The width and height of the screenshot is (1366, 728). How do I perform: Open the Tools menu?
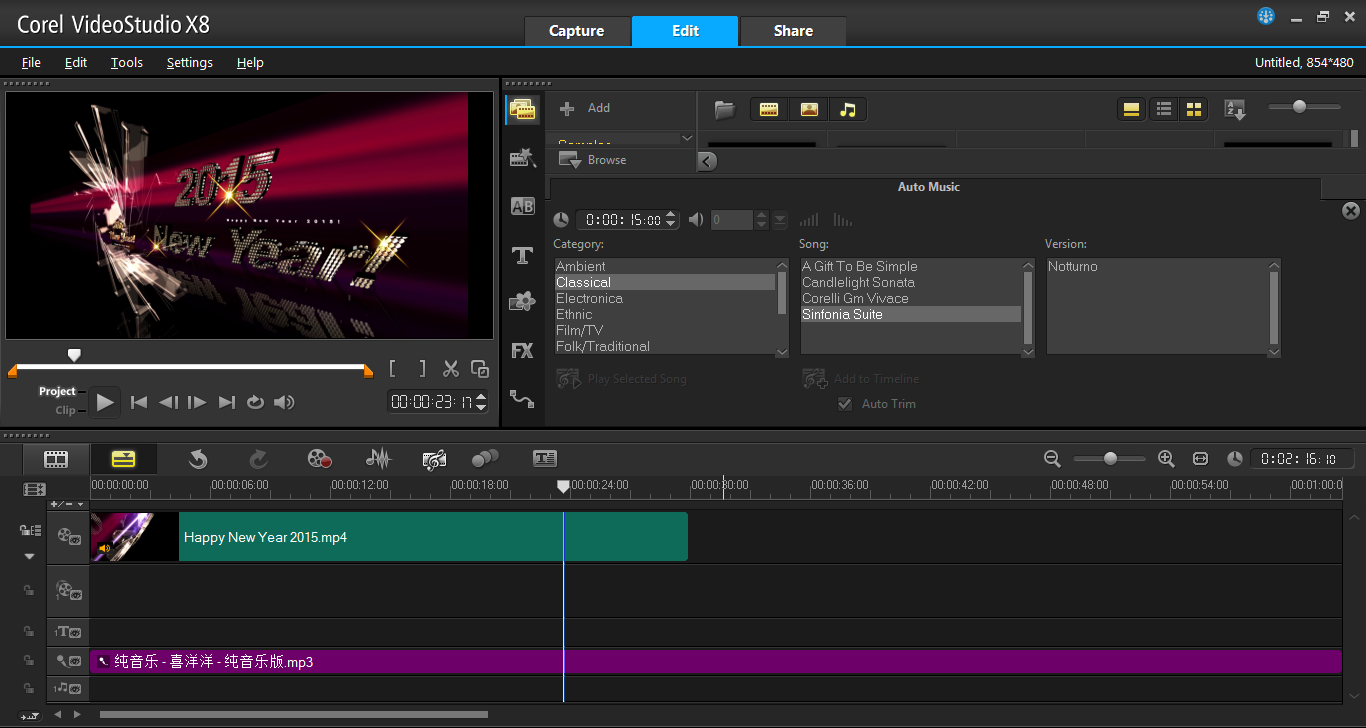pos(127,62)
